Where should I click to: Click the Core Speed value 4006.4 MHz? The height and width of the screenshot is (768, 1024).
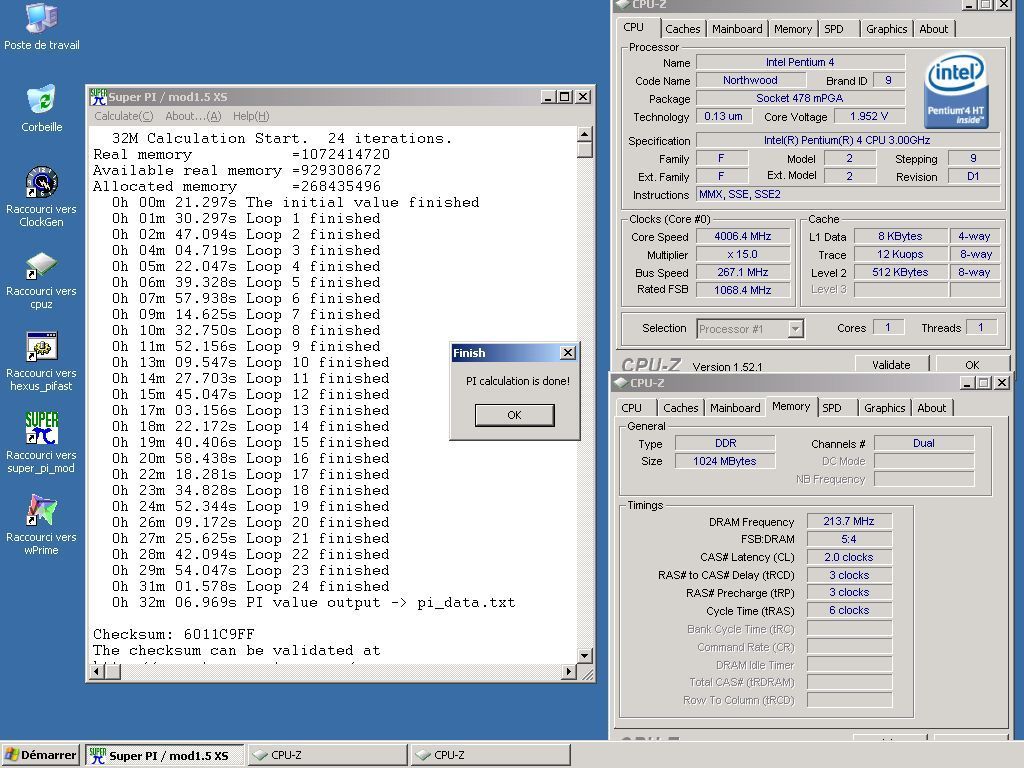coord(743,236)
